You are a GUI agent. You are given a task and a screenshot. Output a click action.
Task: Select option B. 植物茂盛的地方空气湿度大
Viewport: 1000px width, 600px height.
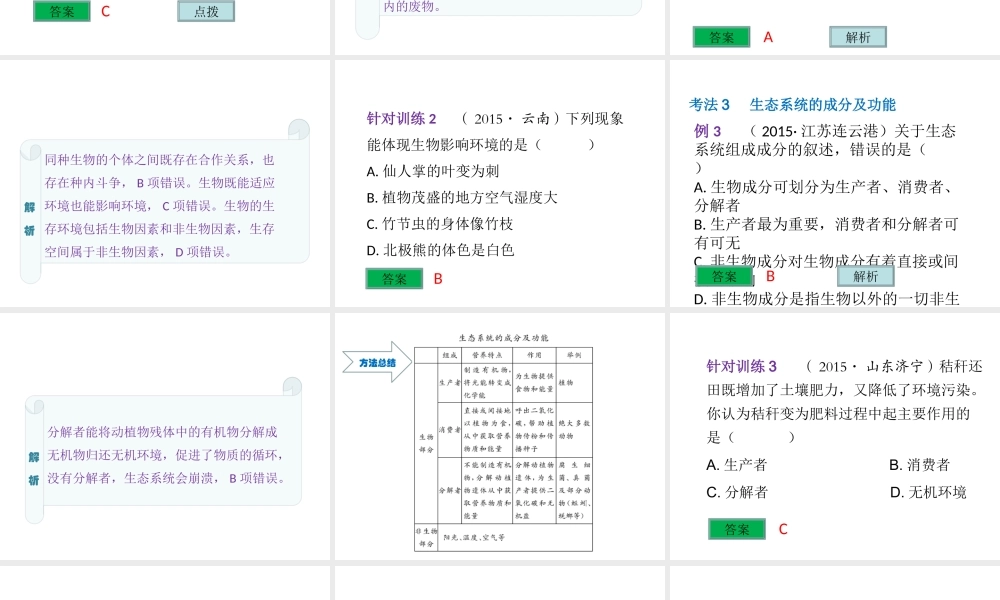[x=462, y=198]
